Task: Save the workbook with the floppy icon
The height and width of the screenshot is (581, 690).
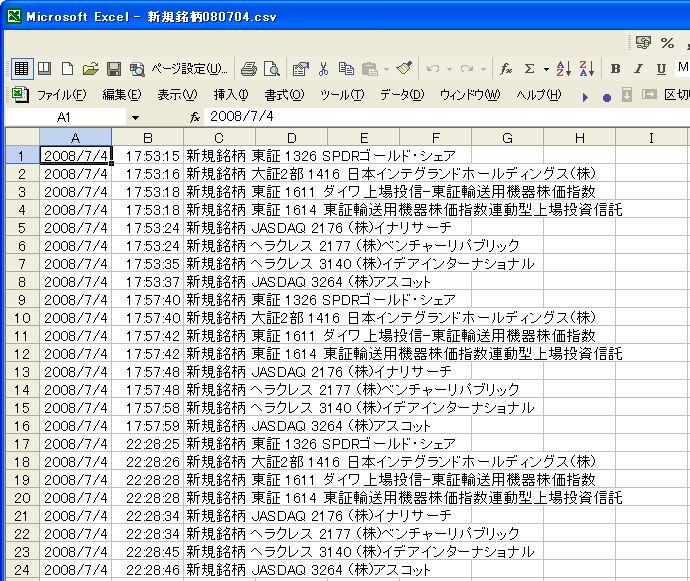Action: pyautogui.click(x=114, y=69)
